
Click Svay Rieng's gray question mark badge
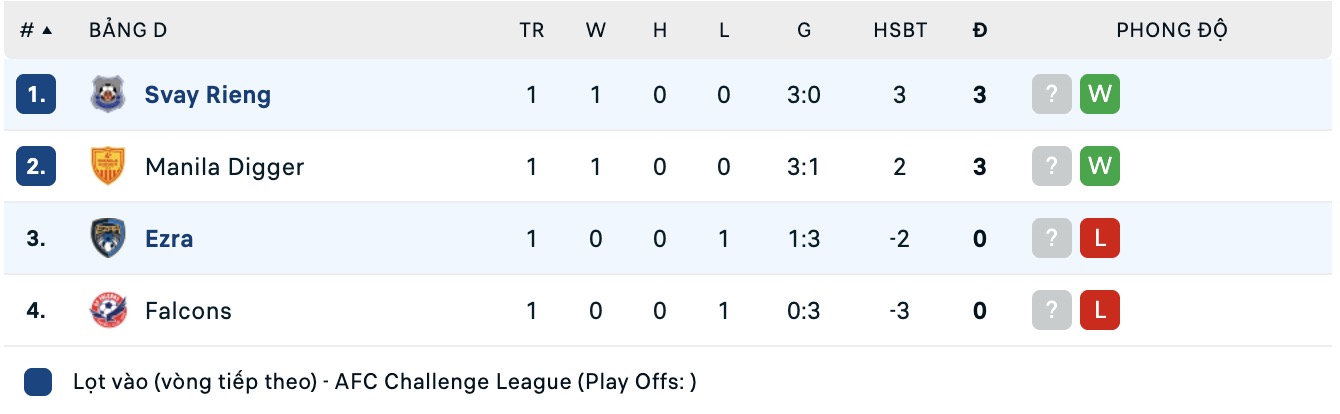pyautogui.click(x=1051, y=95)
